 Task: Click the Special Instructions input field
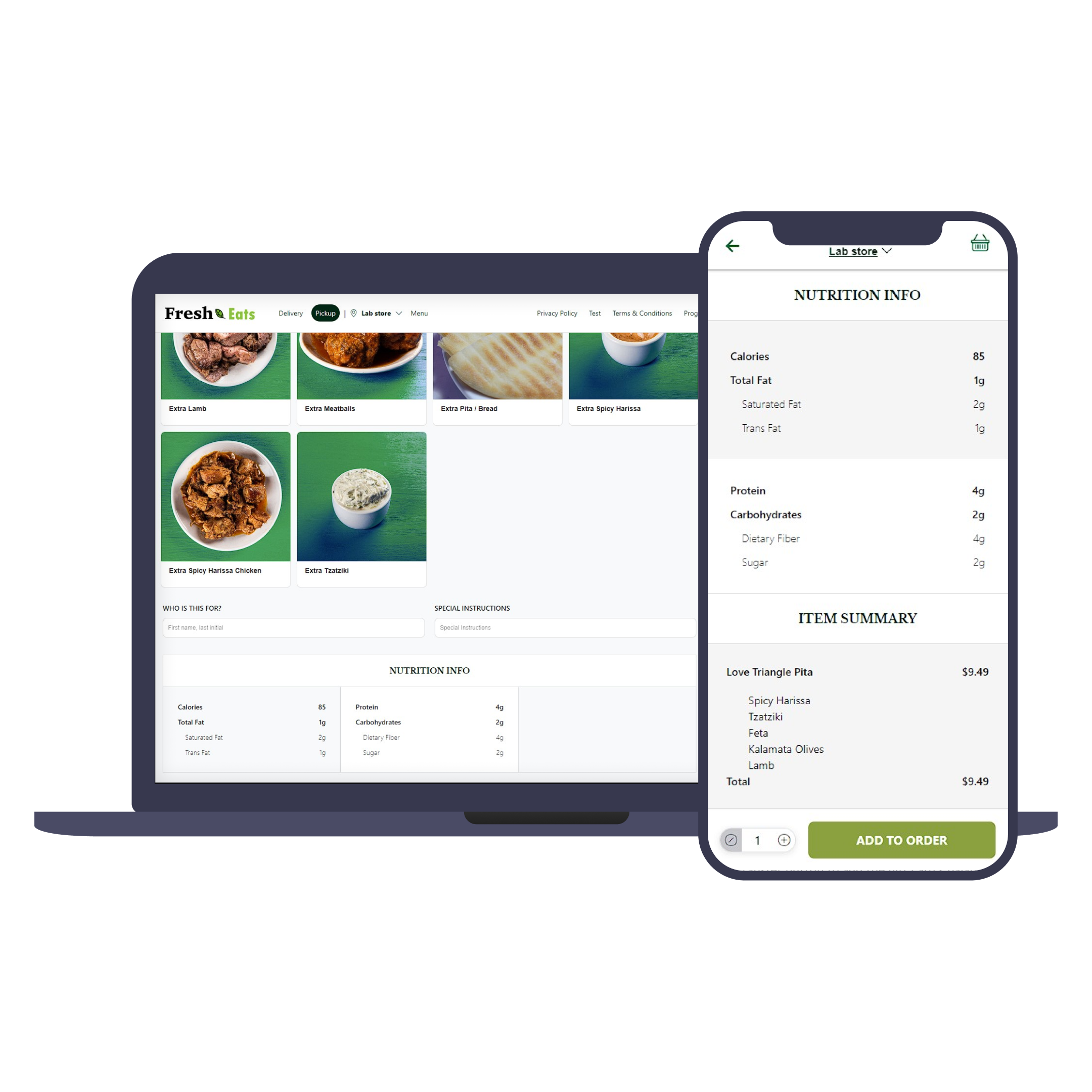[564, 627]
